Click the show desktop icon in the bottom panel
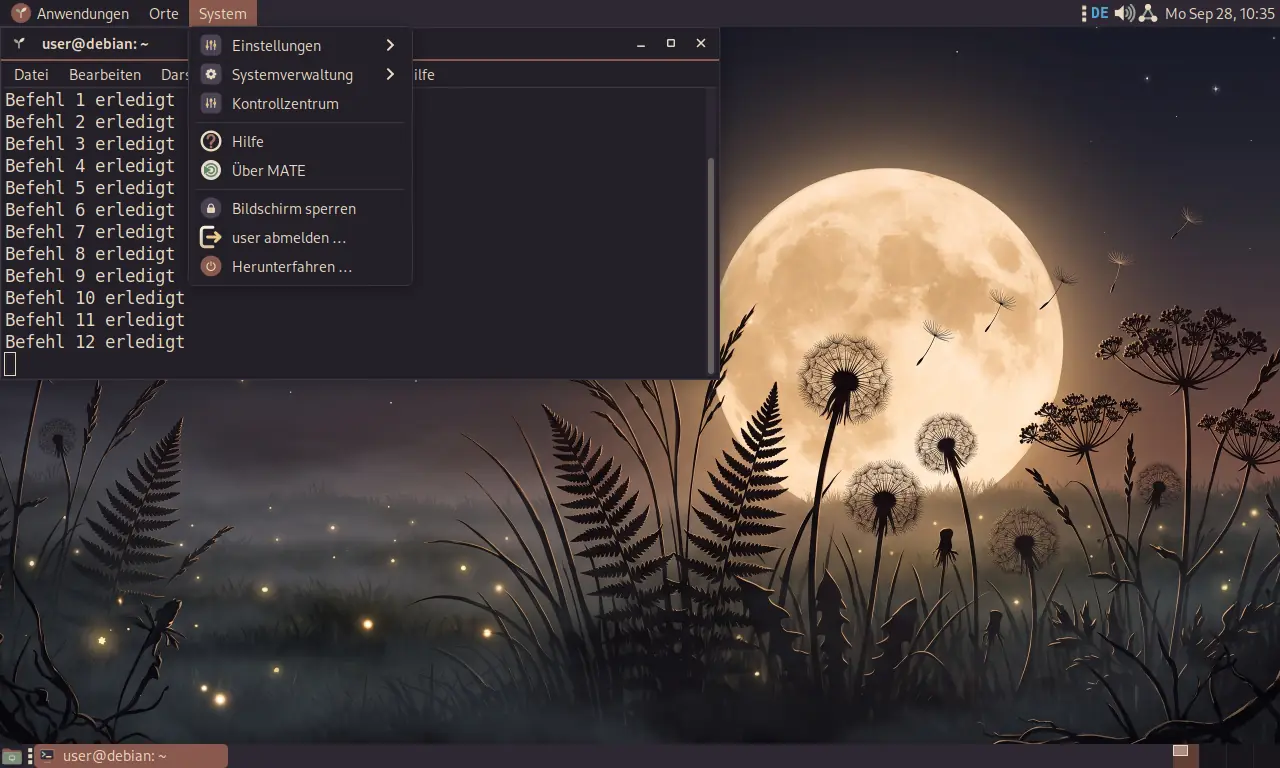1280x768 pixels. point(11,756)
